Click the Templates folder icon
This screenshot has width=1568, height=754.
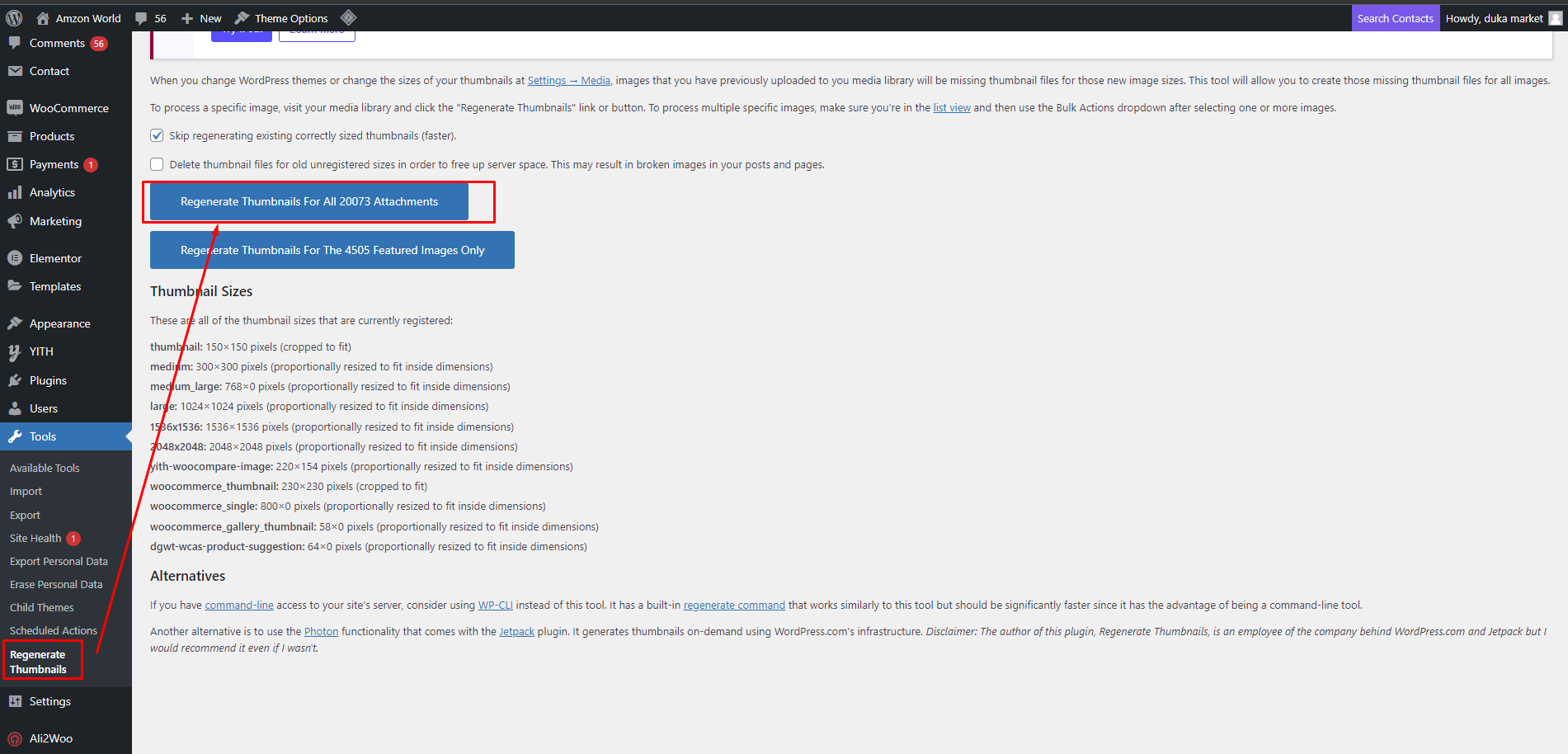pyautogui.click(x=15, y=286)
